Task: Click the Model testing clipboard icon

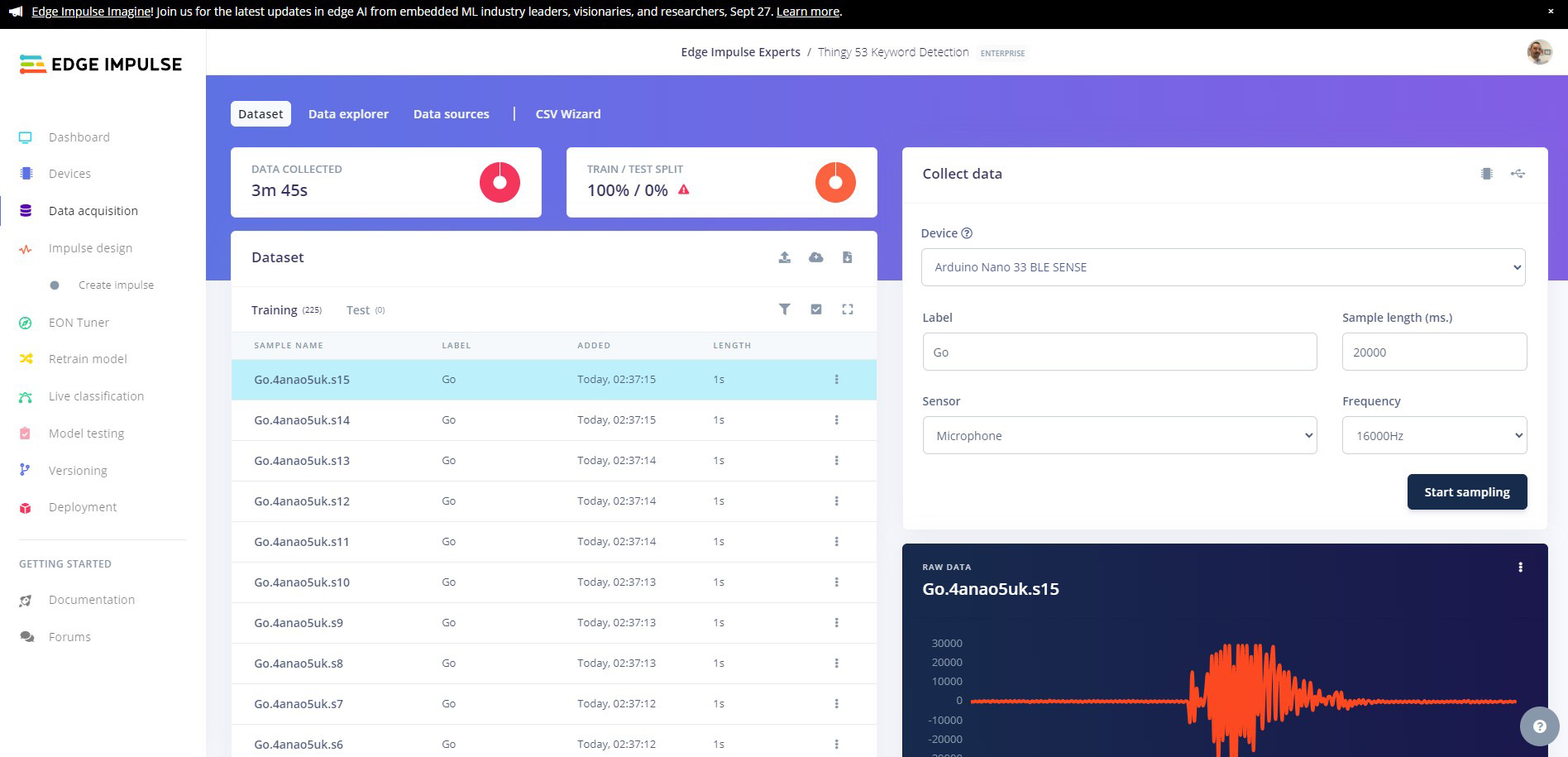Action: (x=26, y=434)
